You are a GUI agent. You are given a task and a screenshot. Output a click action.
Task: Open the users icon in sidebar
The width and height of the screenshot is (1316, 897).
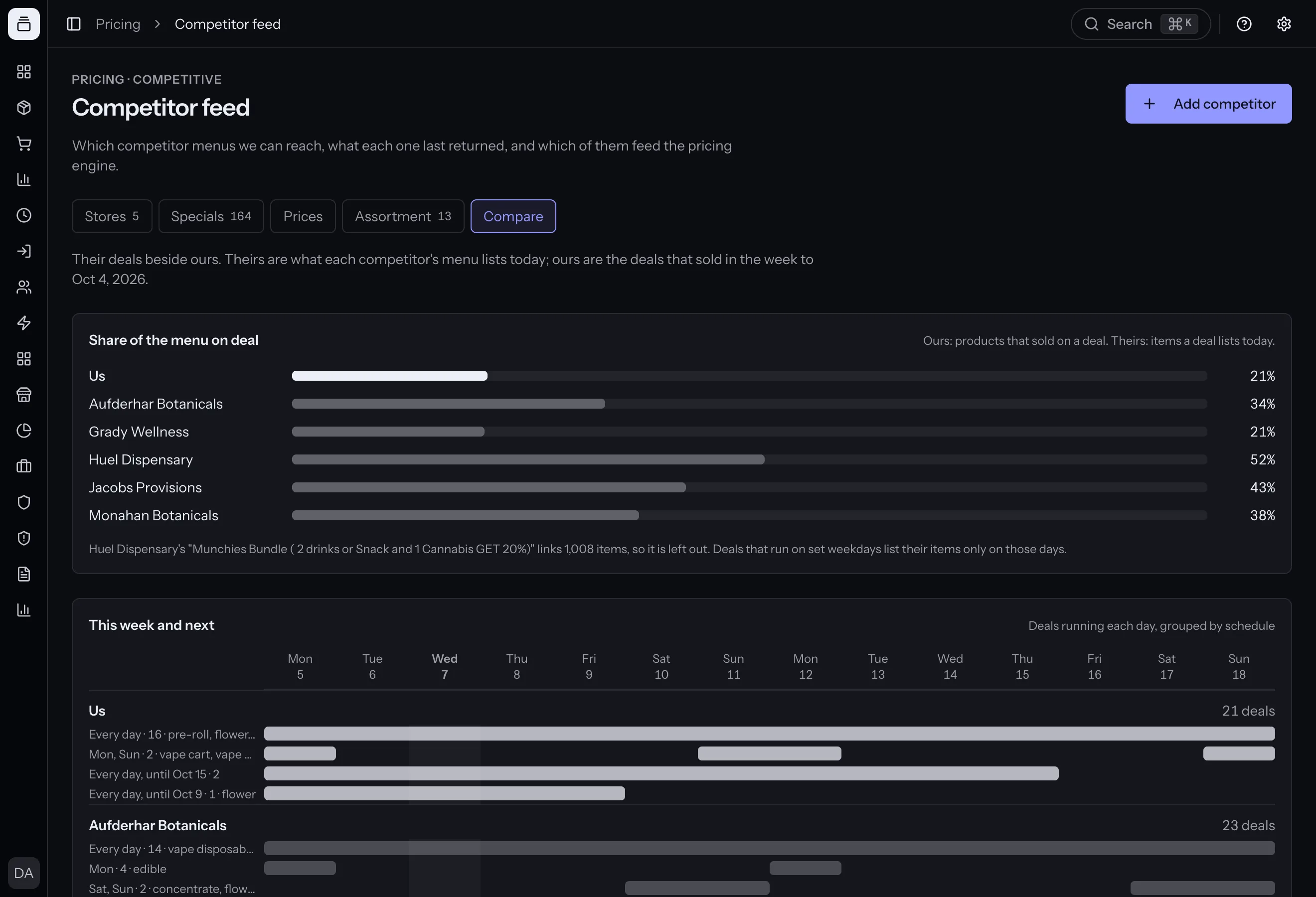pyautogui.click(x=24, y=287)
